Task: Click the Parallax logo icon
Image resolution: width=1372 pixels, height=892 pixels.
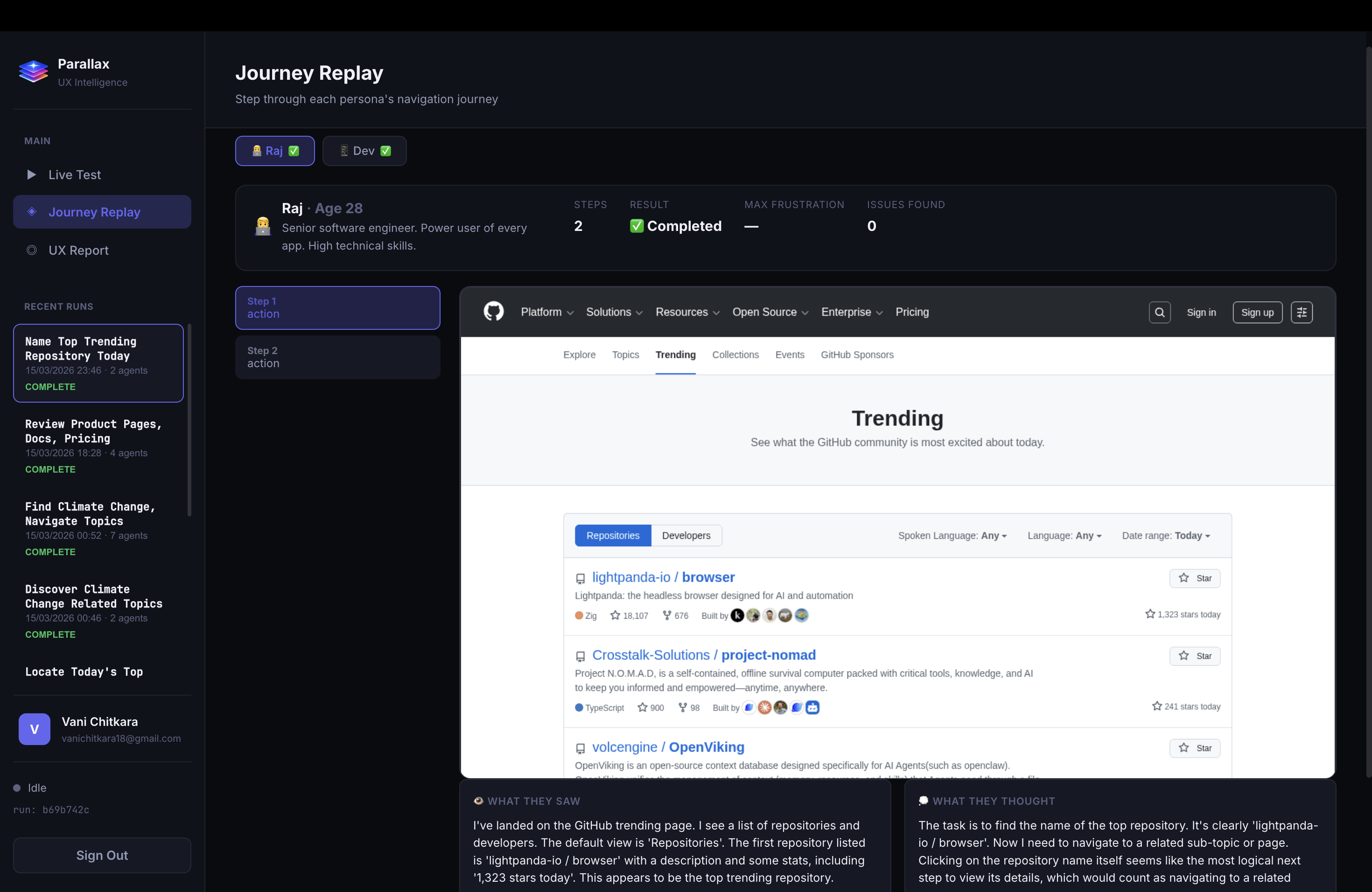Action: 34,71
